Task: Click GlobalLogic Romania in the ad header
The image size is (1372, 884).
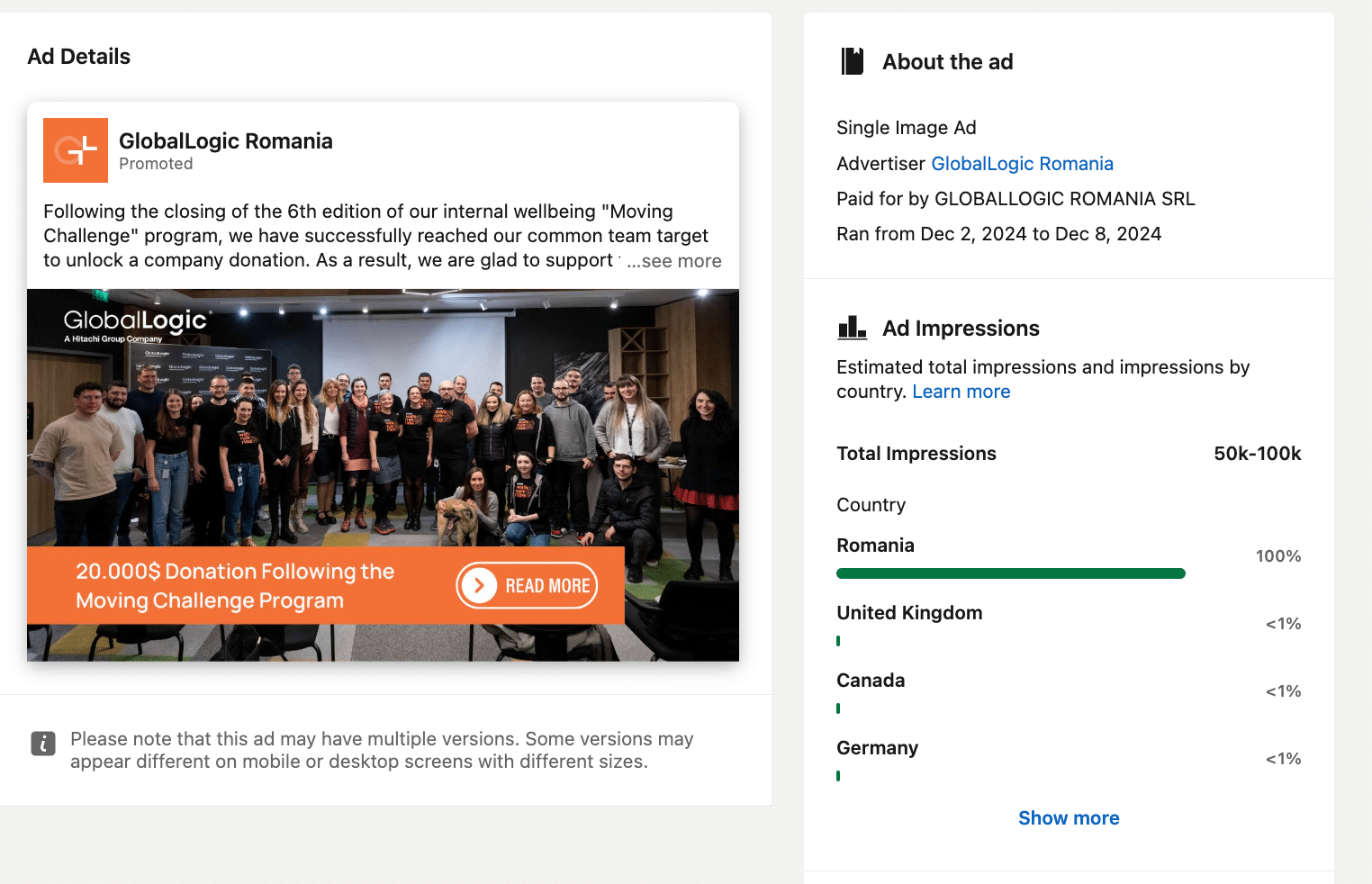Action: (x=226, y=140)
